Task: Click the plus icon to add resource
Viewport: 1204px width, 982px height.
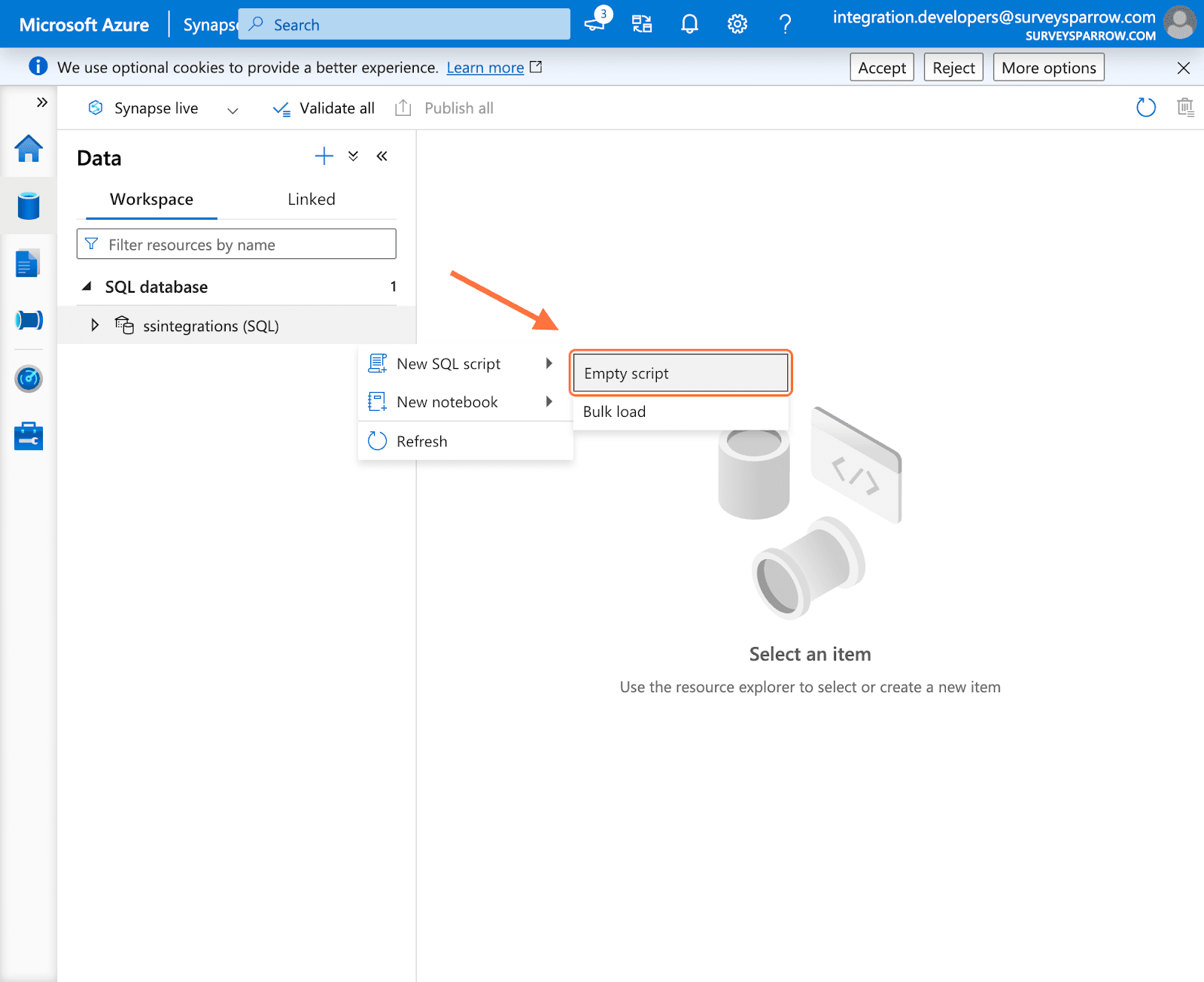Action: point(324,156)
